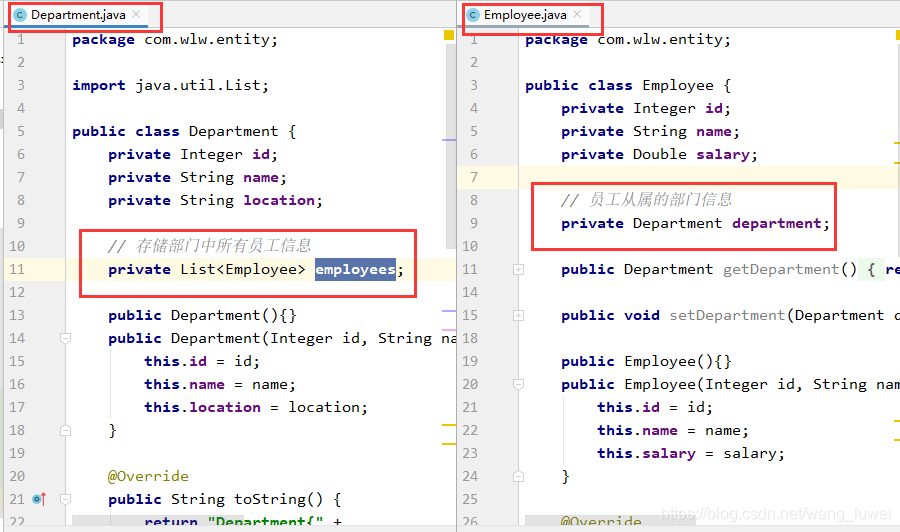Click 'Department(){}' default constructor on line 13
The image size is (900, 532).
[234, 316]
